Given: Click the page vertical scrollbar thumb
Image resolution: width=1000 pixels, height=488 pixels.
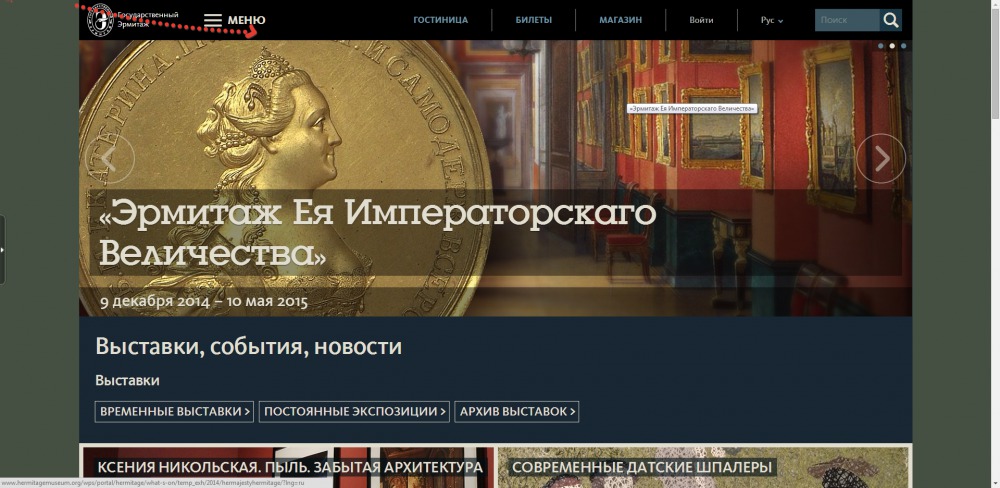Looking at the screenshot, I should click(995, 63).
